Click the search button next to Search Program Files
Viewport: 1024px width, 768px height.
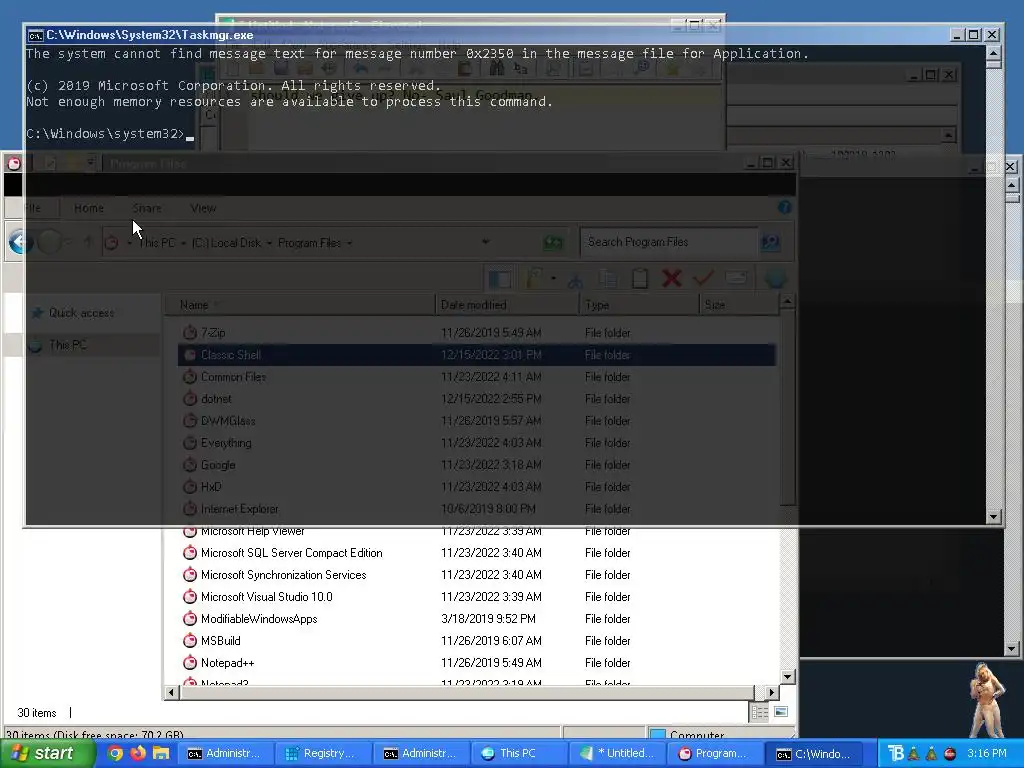point(771,242)
